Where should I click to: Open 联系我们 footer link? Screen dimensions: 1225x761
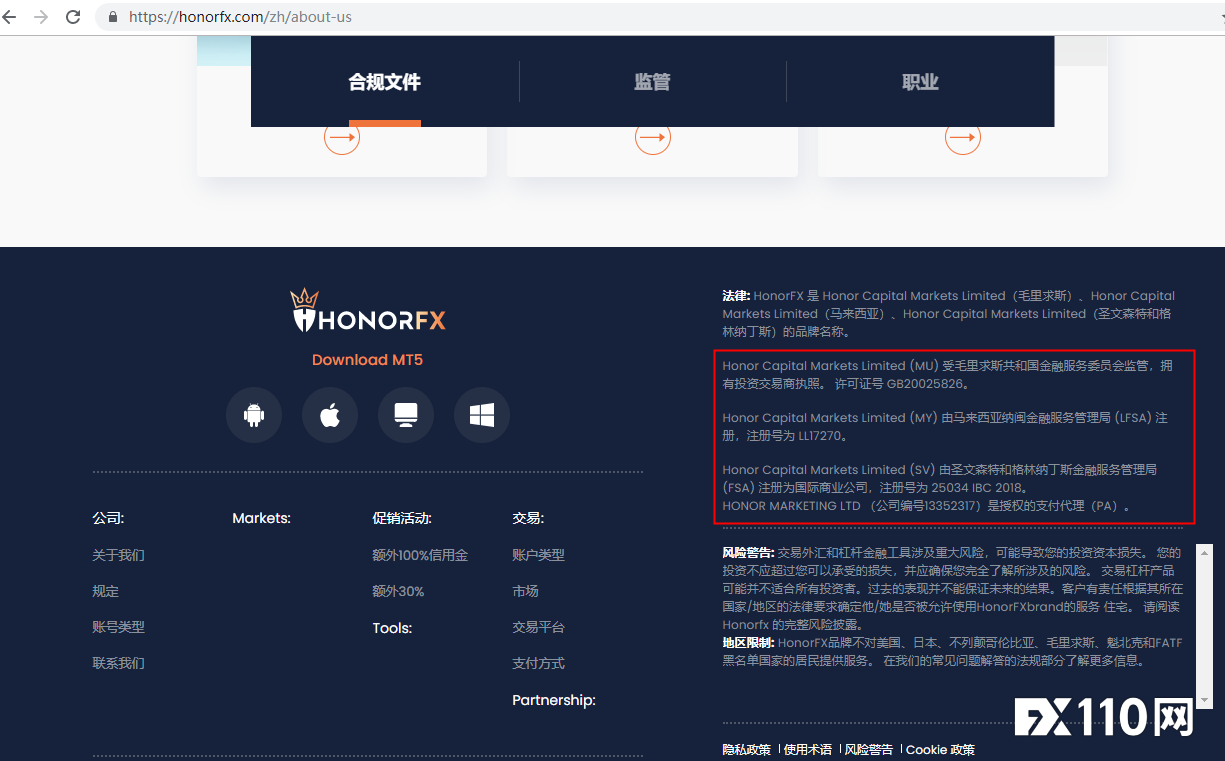pyautogui.click(x=118, y=663)
